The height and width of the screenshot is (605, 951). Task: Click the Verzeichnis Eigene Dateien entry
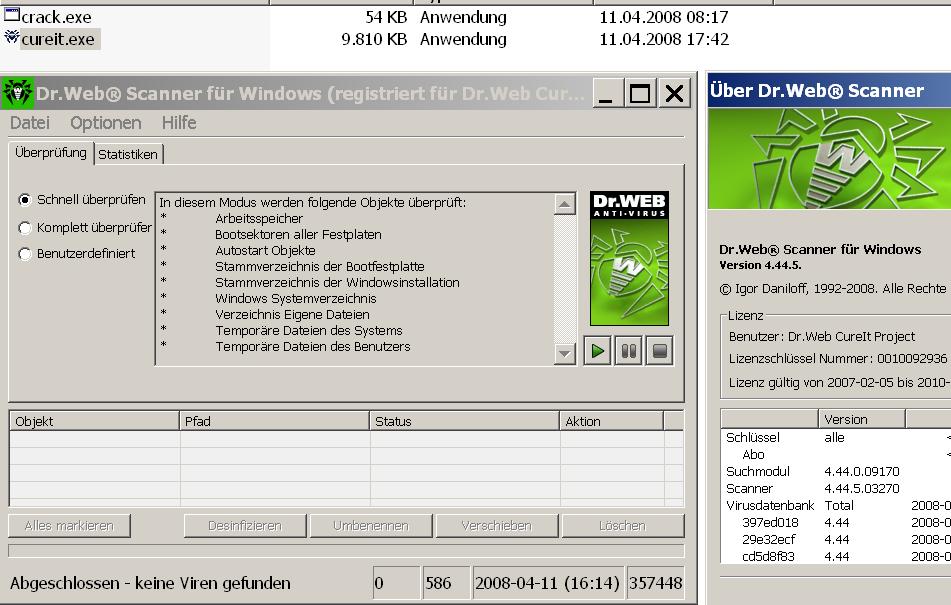[x=292, y=315]
